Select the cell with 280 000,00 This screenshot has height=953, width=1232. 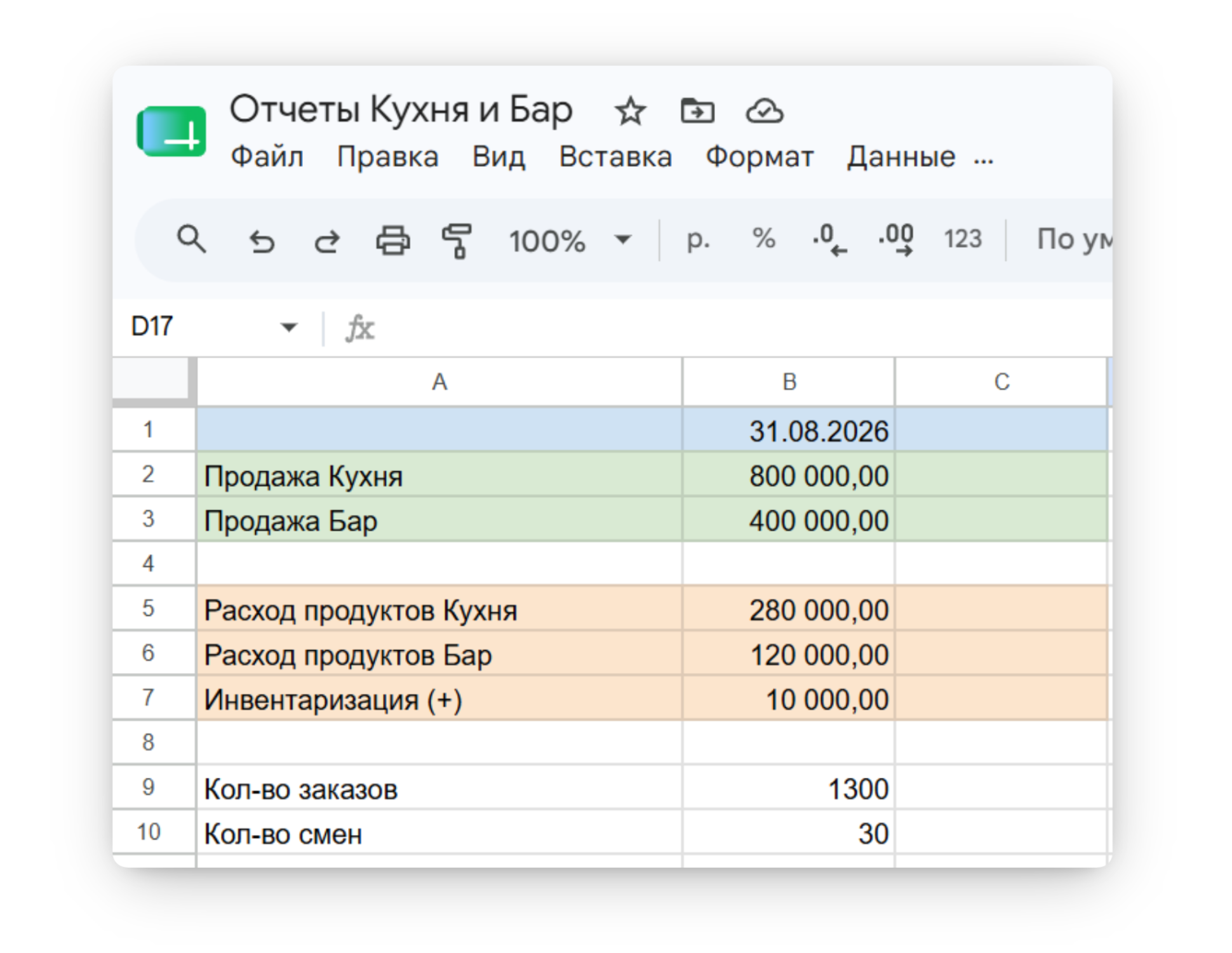pos(789,608)
